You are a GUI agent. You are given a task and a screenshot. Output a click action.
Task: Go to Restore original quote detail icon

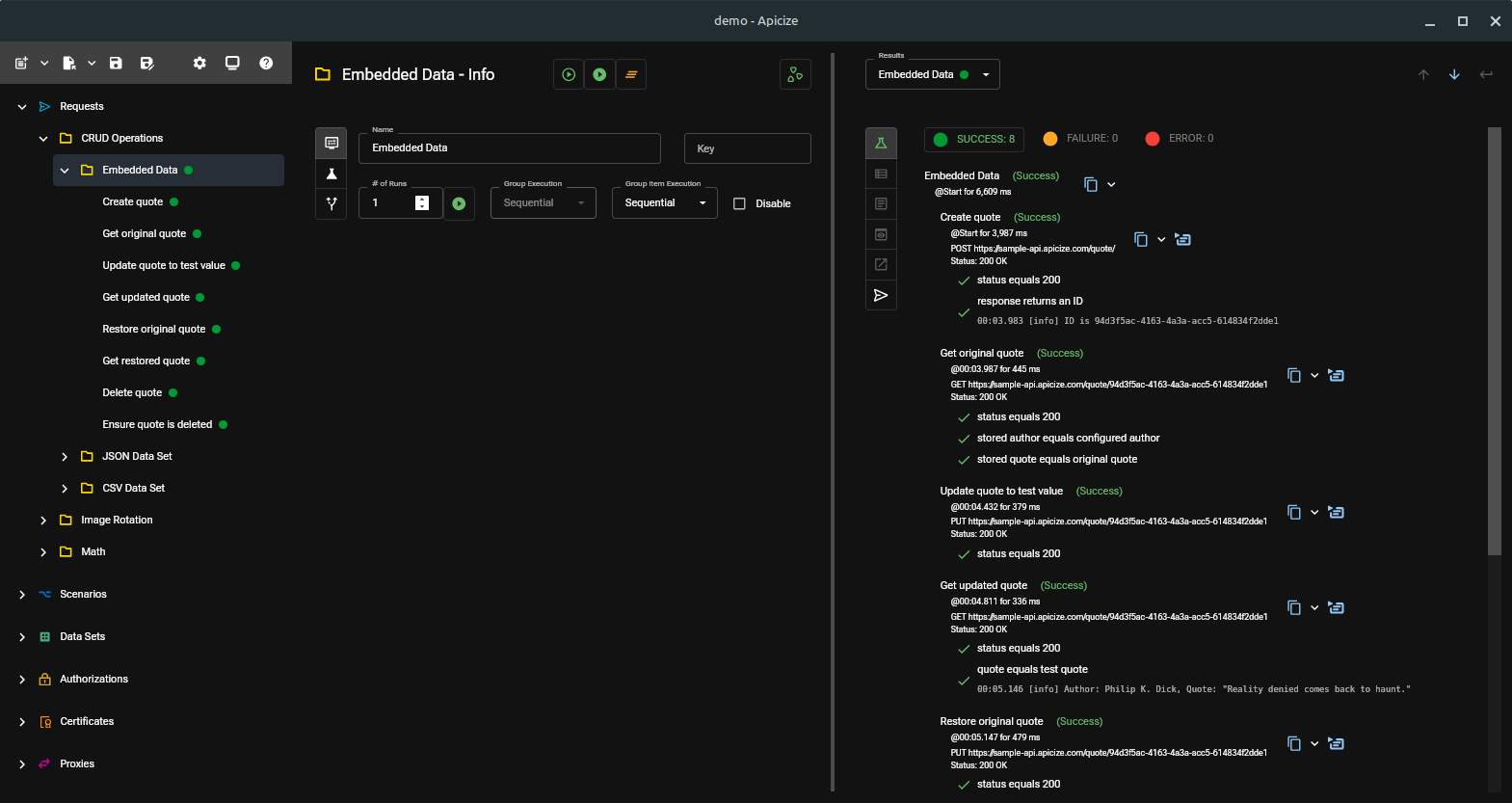(1336, 743)
